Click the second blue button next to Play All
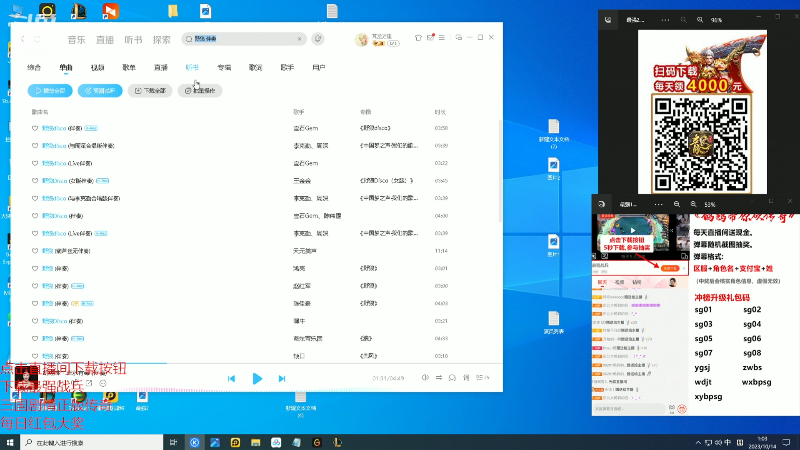The width and height of the screenshot is (800, 450). tap(100, 90)
